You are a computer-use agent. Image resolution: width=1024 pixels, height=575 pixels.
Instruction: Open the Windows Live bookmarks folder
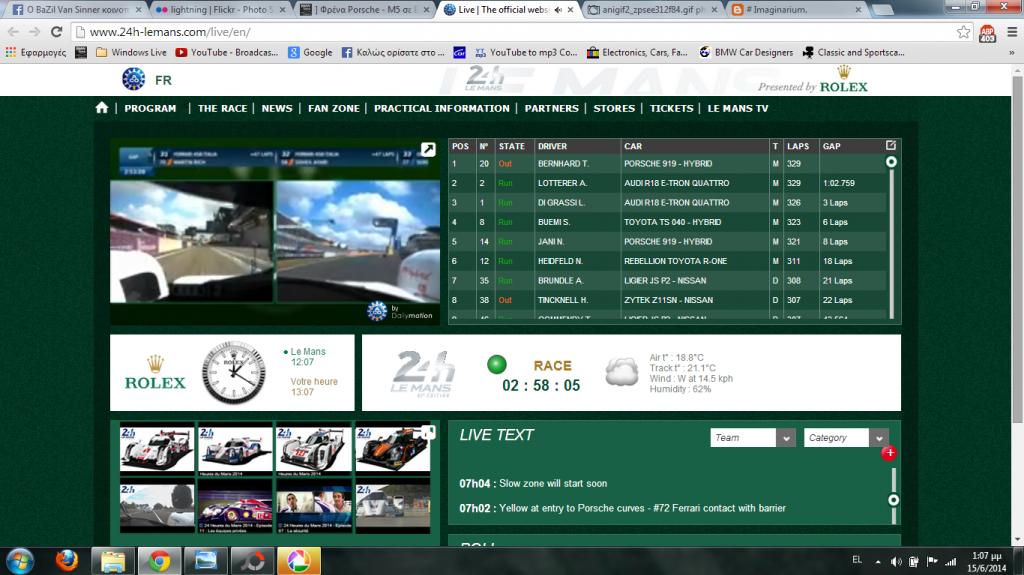pyautogui.click(x=131, y=52)
